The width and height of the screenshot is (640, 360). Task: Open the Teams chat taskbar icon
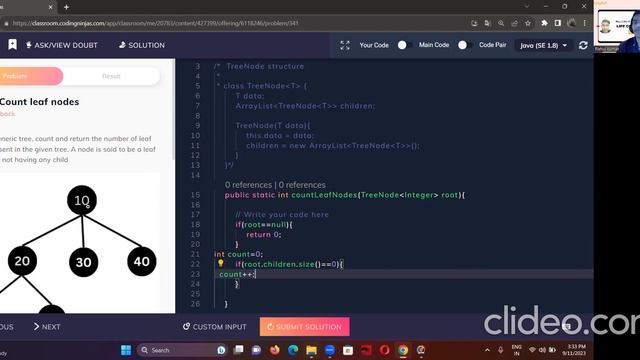click(x=256, y=350)
